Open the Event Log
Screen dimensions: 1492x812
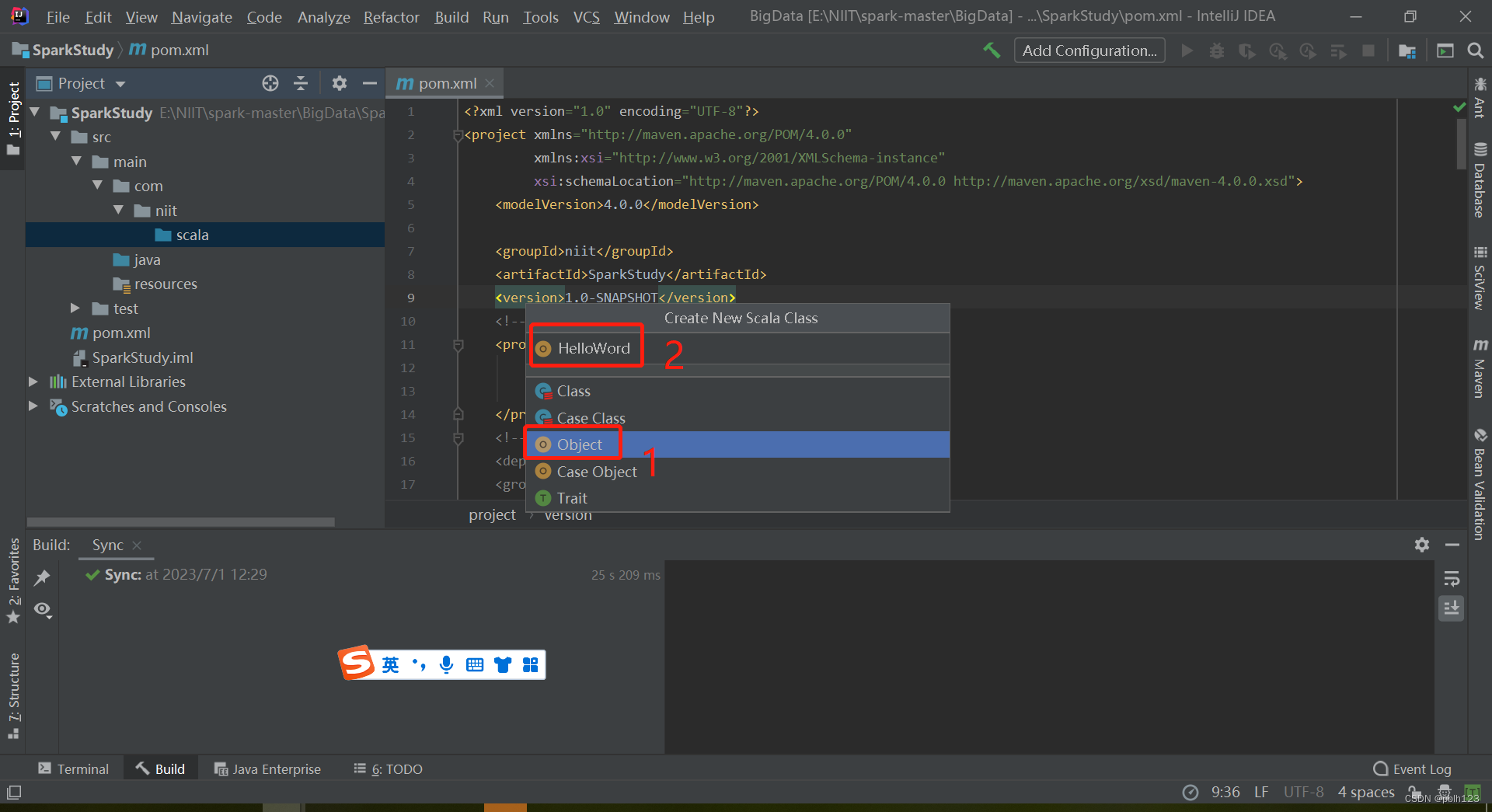(x=1413, y=768)
